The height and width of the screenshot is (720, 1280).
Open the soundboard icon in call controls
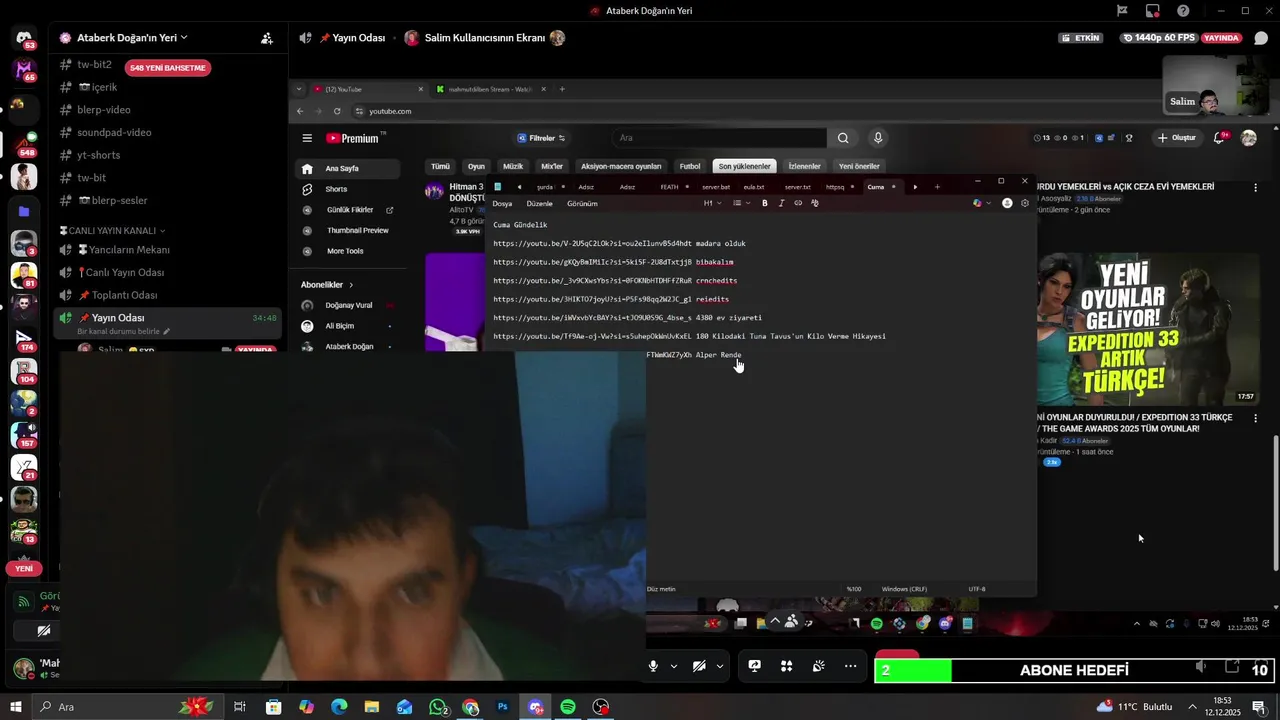tap(819, 666)
